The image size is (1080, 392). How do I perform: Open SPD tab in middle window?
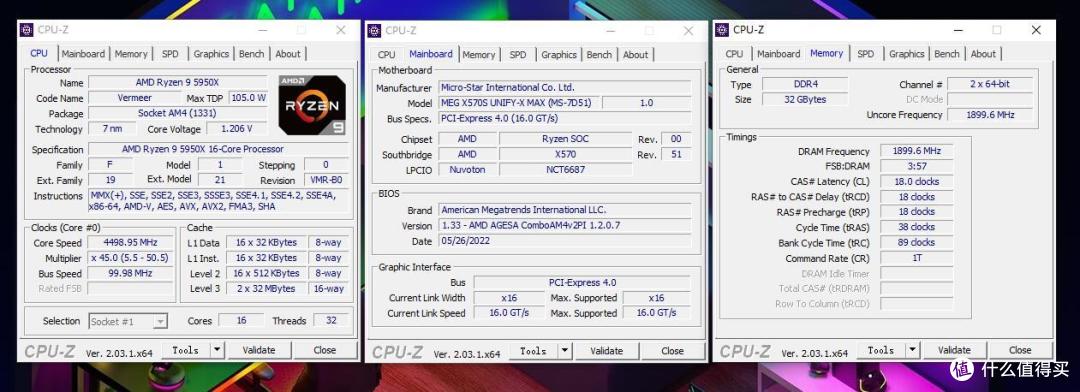pyautogui.click(x=518, y=54)
